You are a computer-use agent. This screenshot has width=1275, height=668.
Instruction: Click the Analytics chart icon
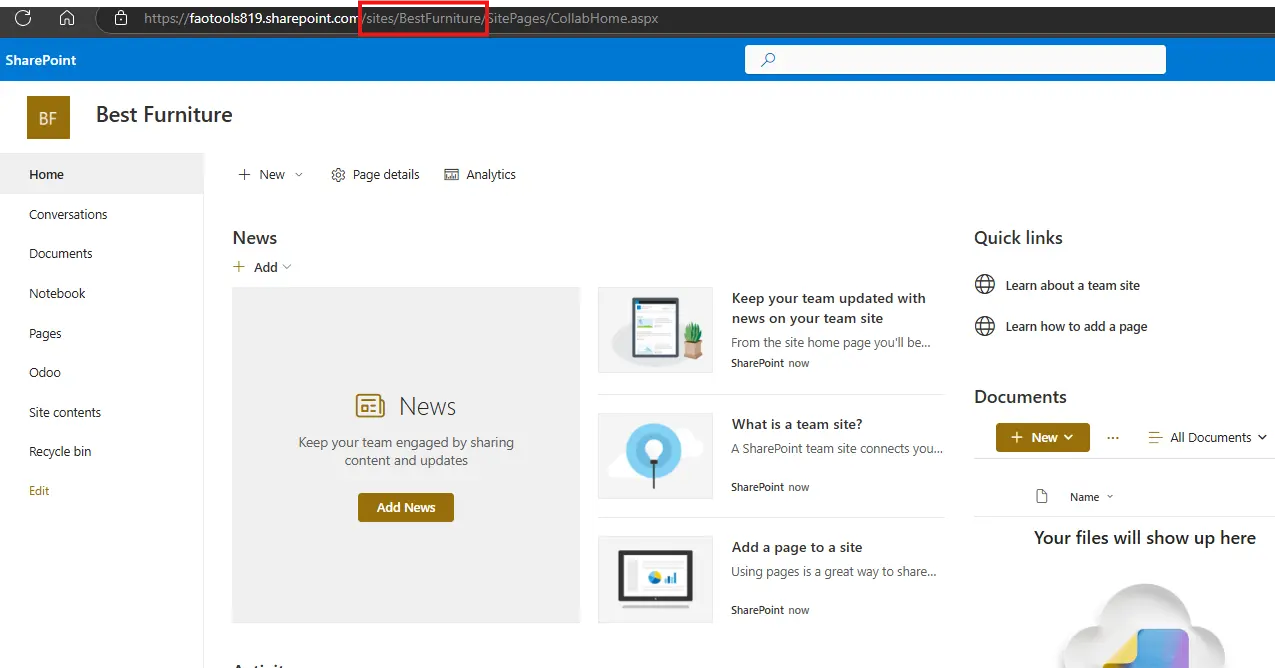point(452,175)
